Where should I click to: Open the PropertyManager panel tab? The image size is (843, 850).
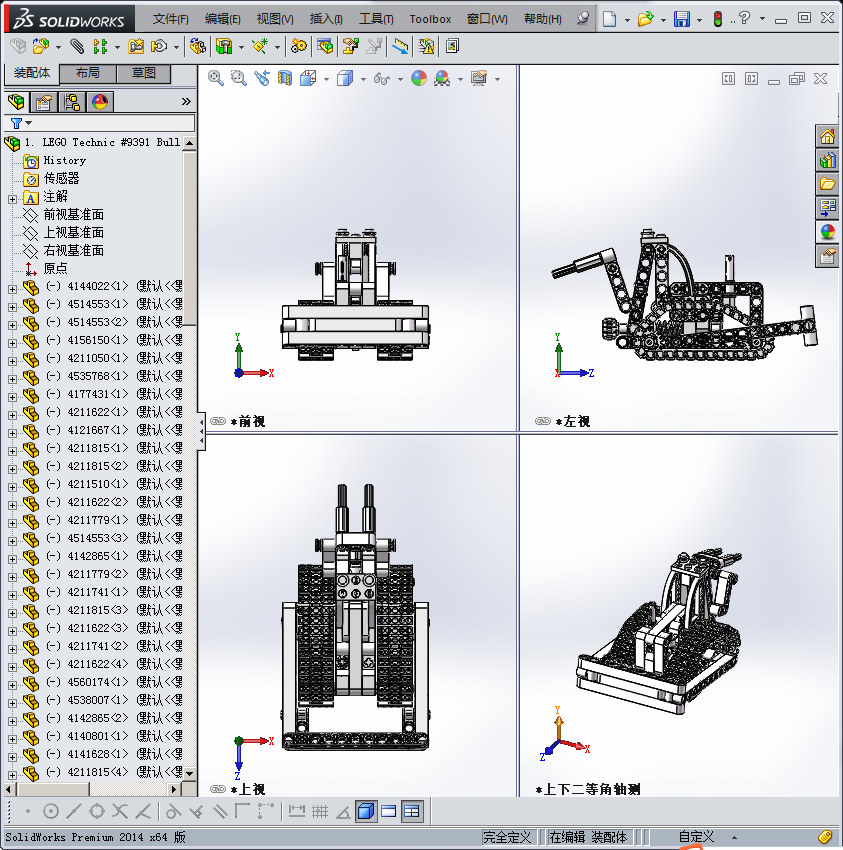[x=44, y=101]
